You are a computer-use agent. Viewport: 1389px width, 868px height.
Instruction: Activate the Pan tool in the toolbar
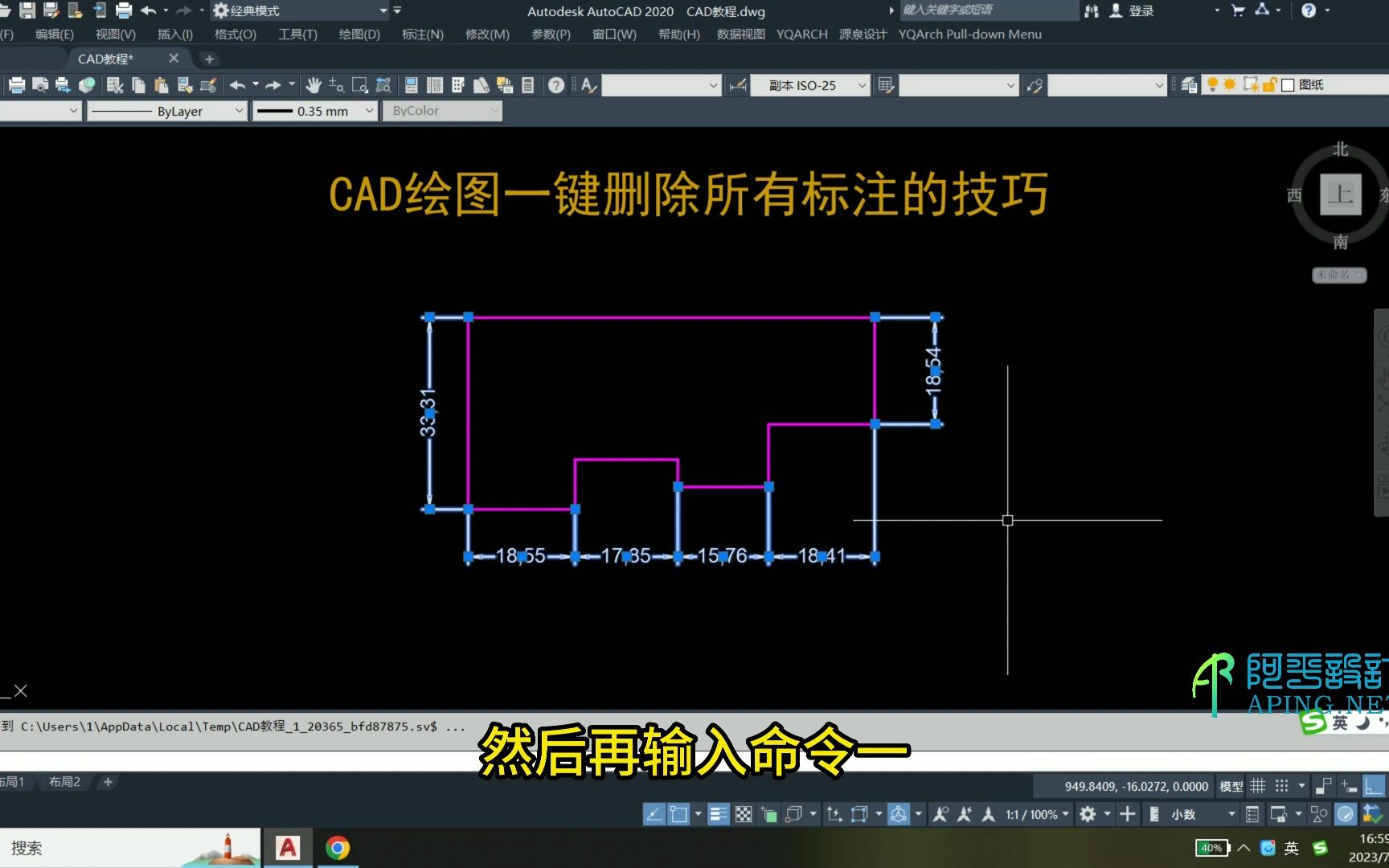tap(312, 84)
